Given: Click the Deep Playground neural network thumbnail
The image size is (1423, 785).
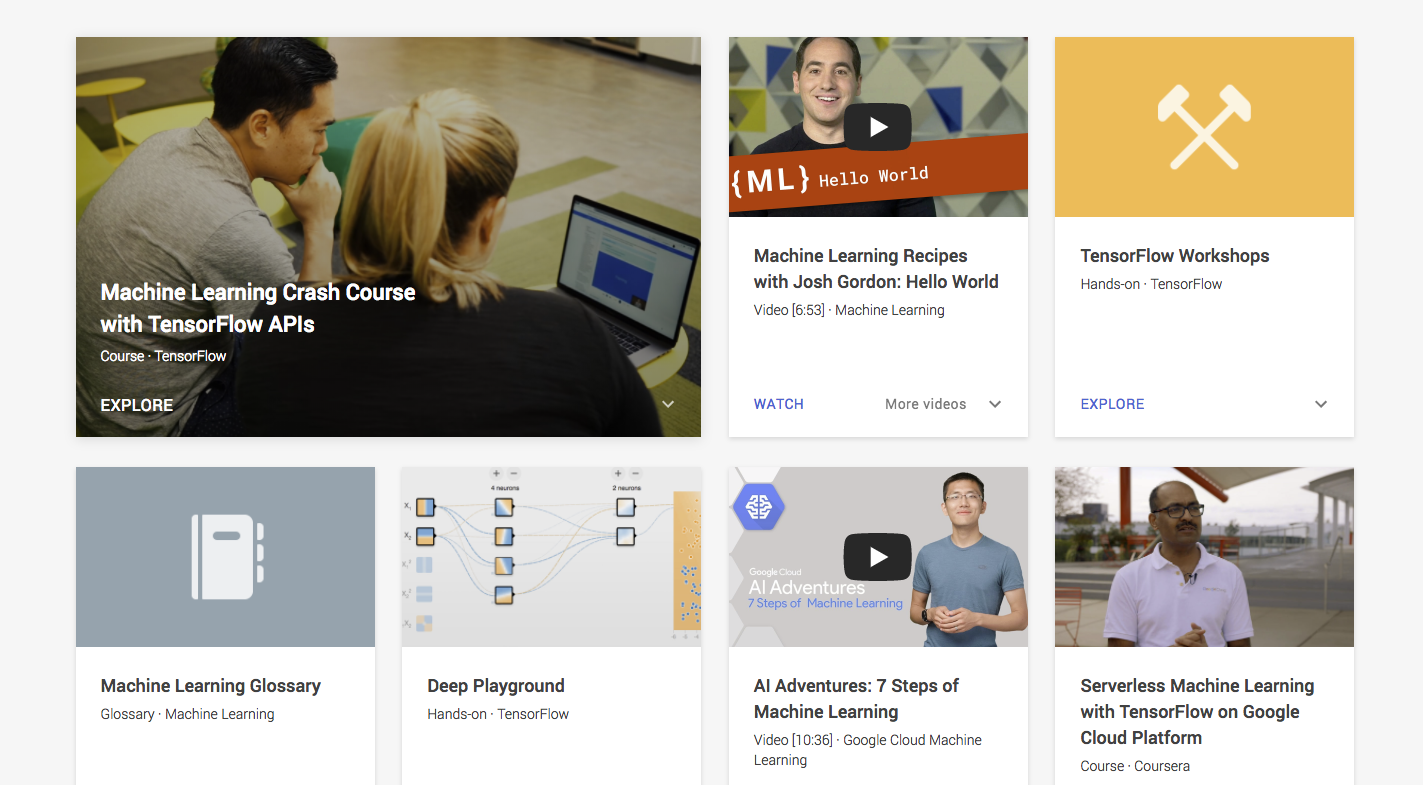Looking at the screenshot, I should pos(551,557).
